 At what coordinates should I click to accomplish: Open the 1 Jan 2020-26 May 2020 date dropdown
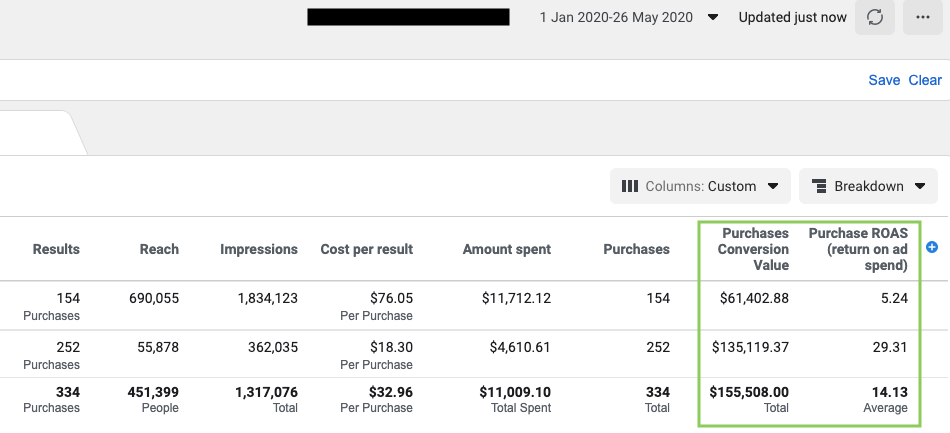(x=628, y=18)
